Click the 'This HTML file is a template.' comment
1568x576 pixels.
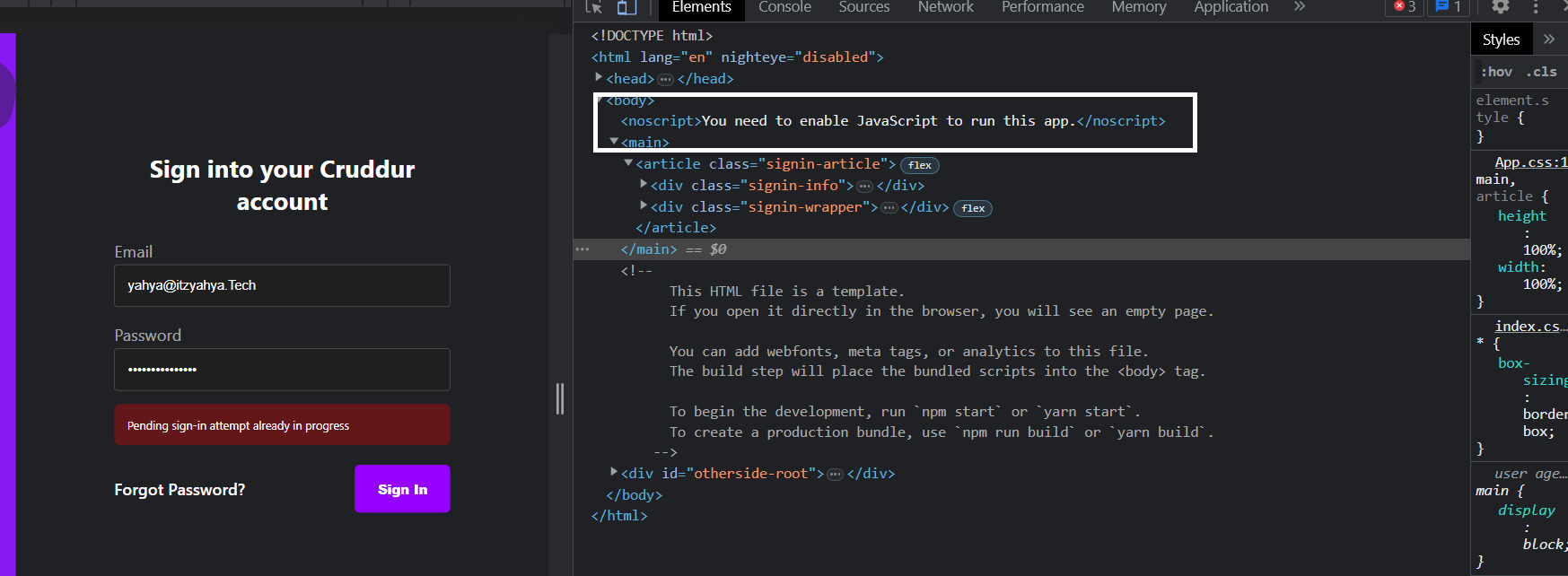pos(787,292)
